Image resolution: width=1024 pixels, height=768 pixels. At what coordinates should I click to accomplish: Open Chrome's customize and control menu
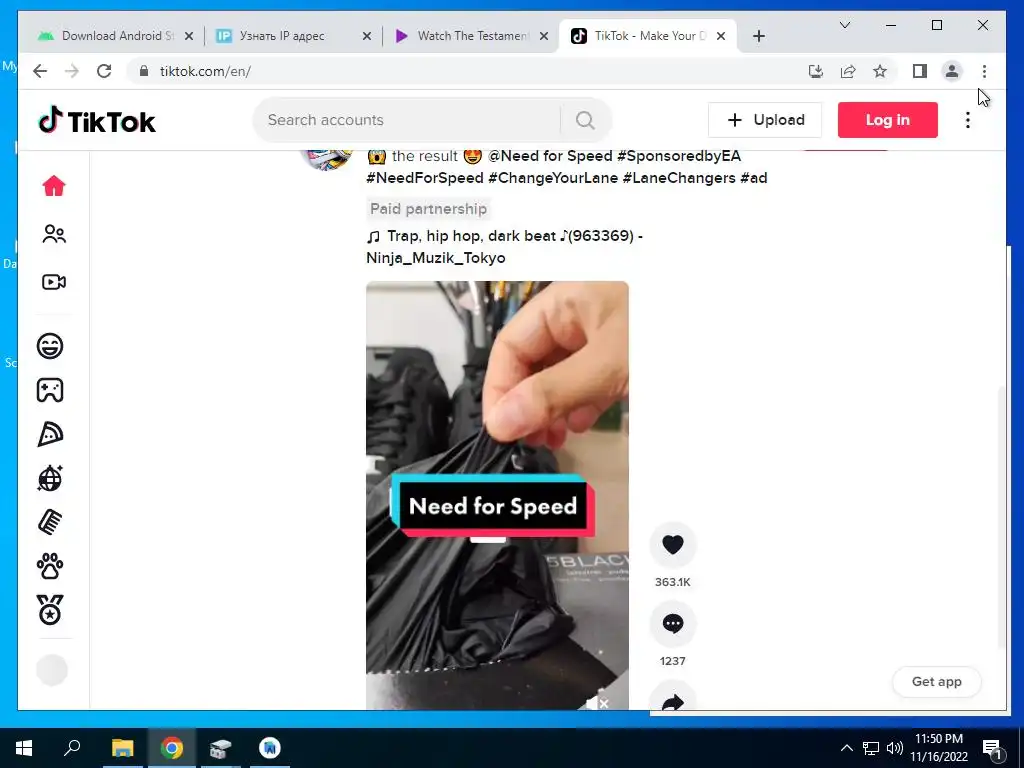click(x=984, y=71)
